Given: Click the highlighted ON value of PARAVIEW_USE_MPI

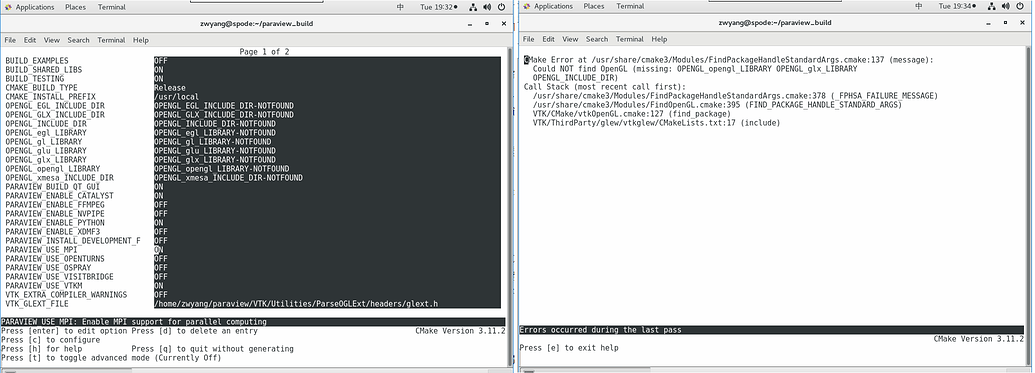Looking at the screenshot, I should tap(158, 250).
